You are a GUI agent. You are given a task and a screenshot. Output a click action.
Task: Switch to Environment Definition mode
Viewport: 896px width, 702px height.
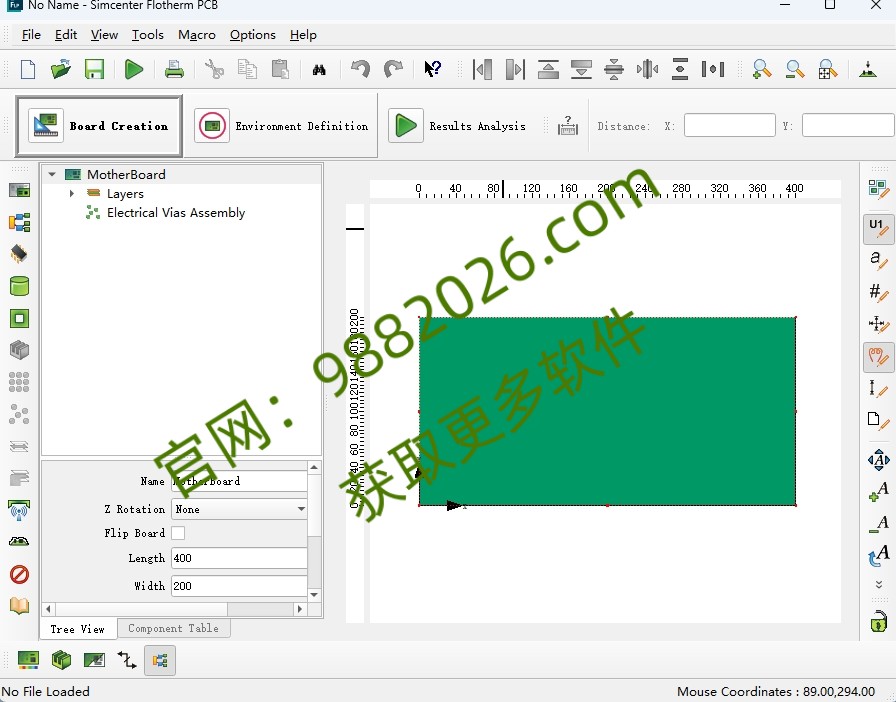tap(281, 126)
